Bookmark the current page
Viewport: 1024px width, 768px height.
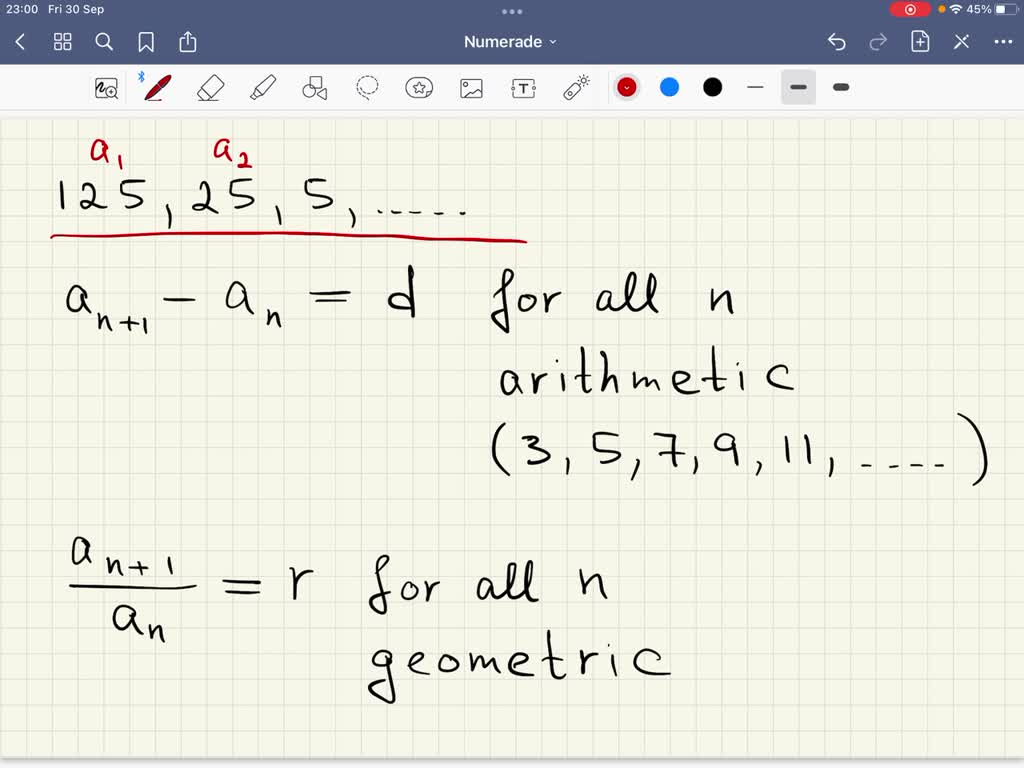146,42
